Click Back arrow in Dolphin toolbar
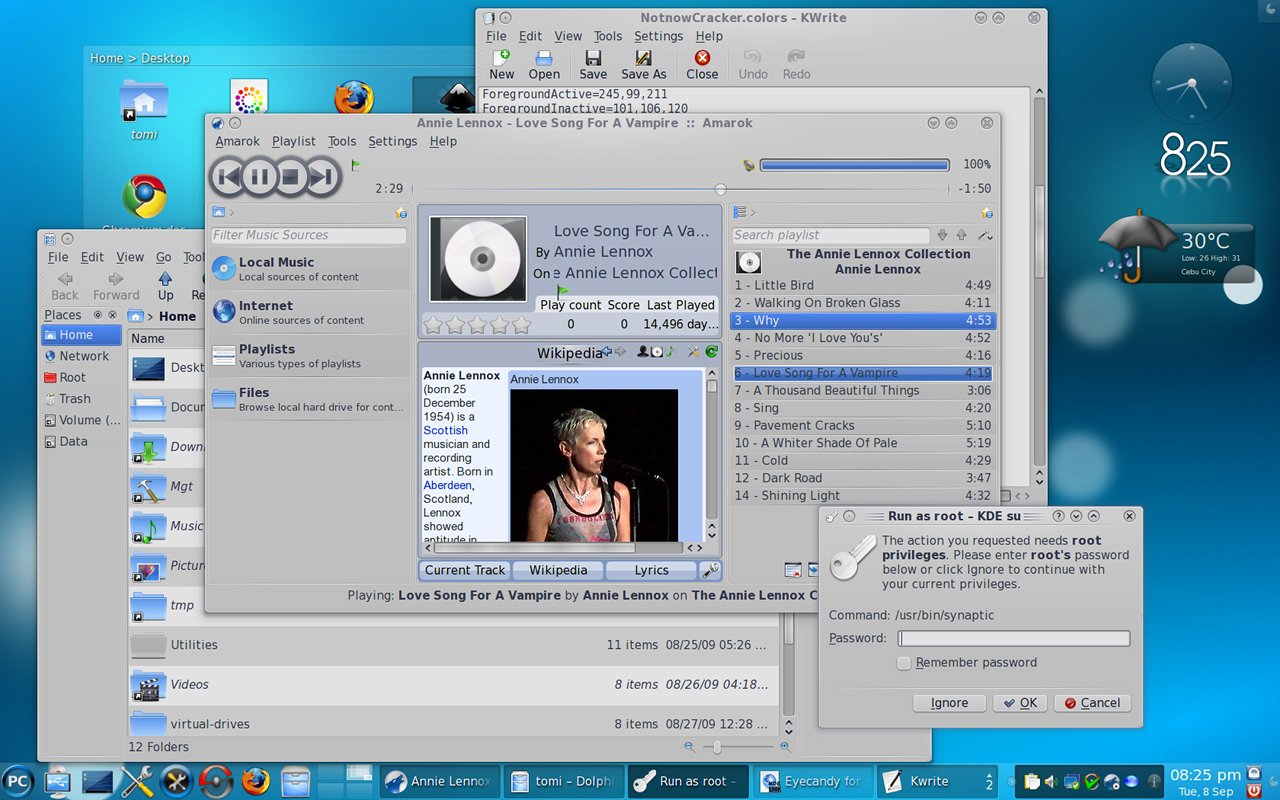Screen dimensions: 1280x800 click(65, 279)
